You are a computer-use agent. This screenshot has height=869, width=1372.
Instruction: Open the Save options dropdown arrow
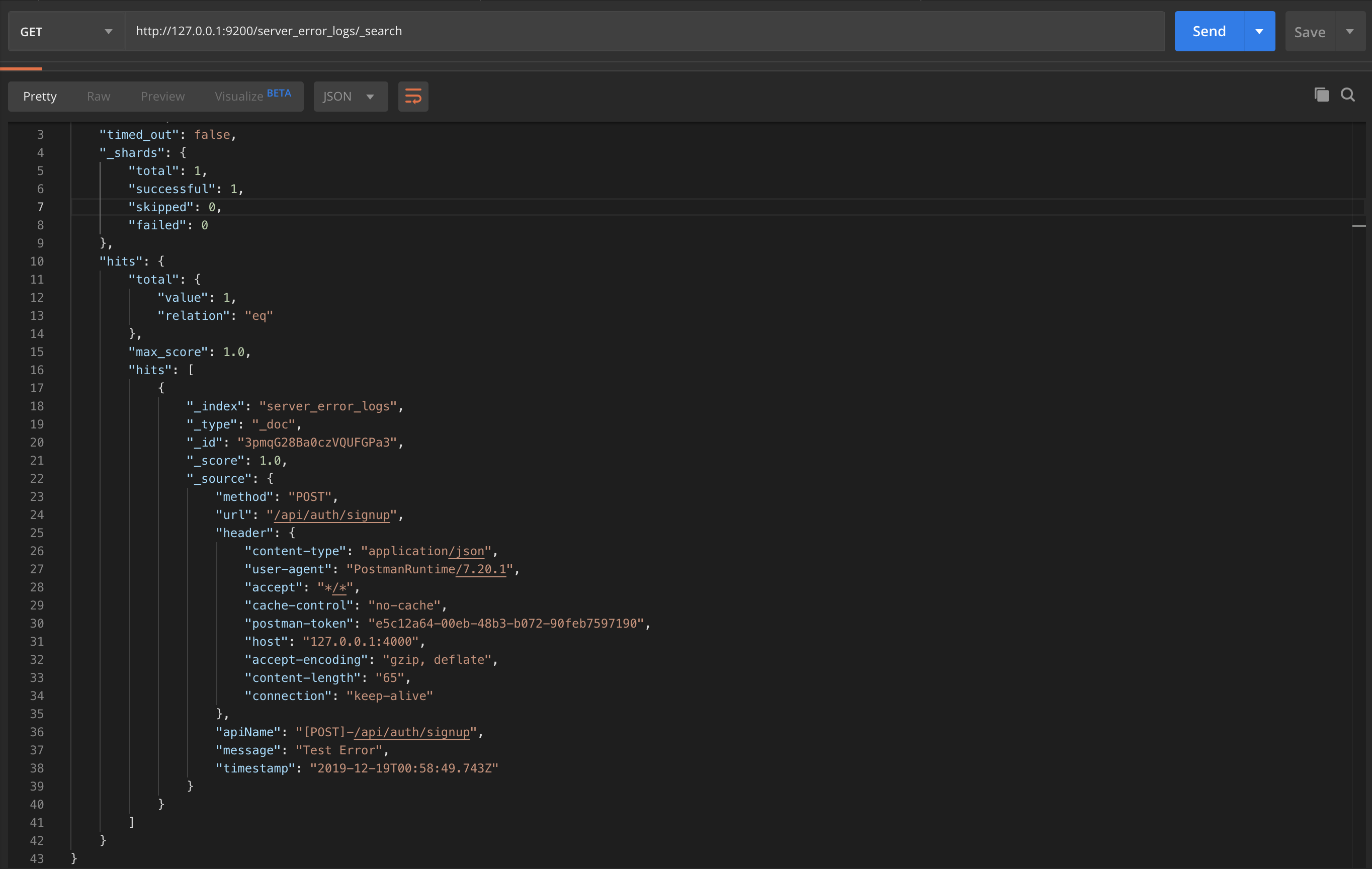click(x=1350, y=32)
